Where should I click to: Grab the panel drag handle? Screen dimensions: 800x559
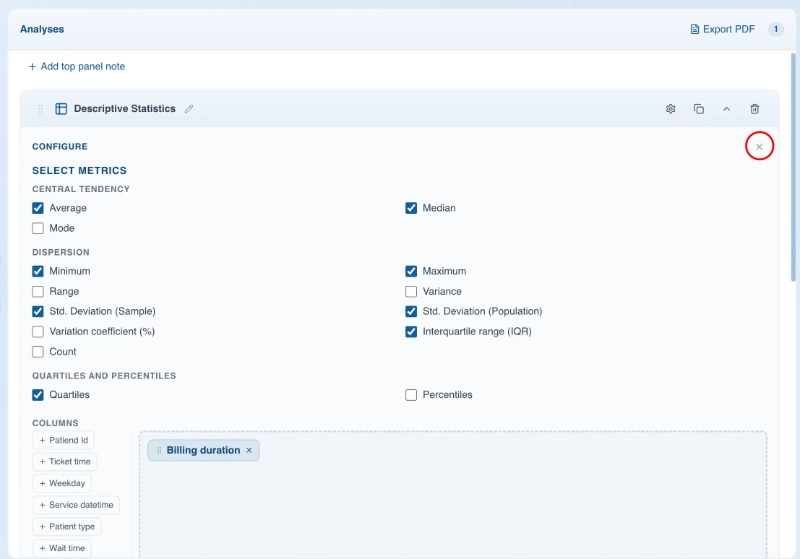point(41,109)
